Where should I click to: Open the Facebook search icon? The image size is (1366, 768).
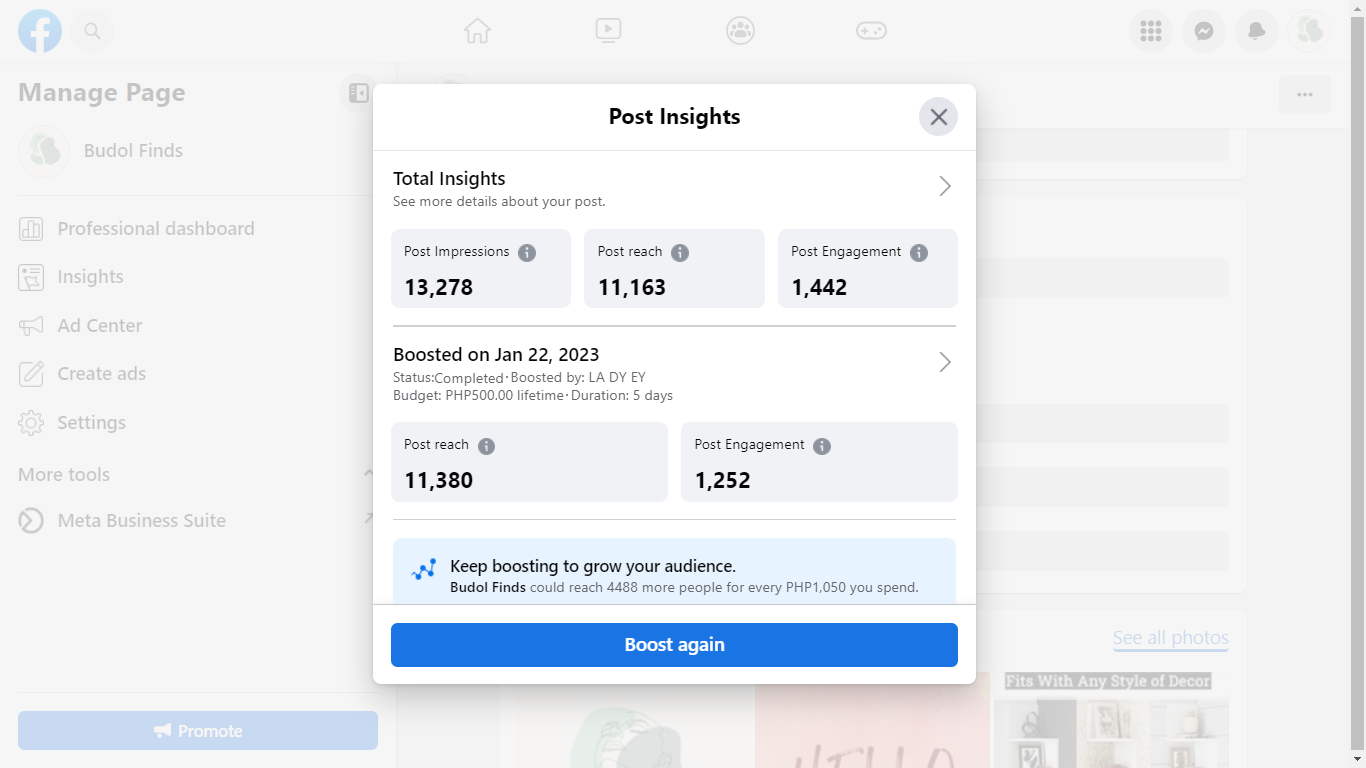pos(92,31)
